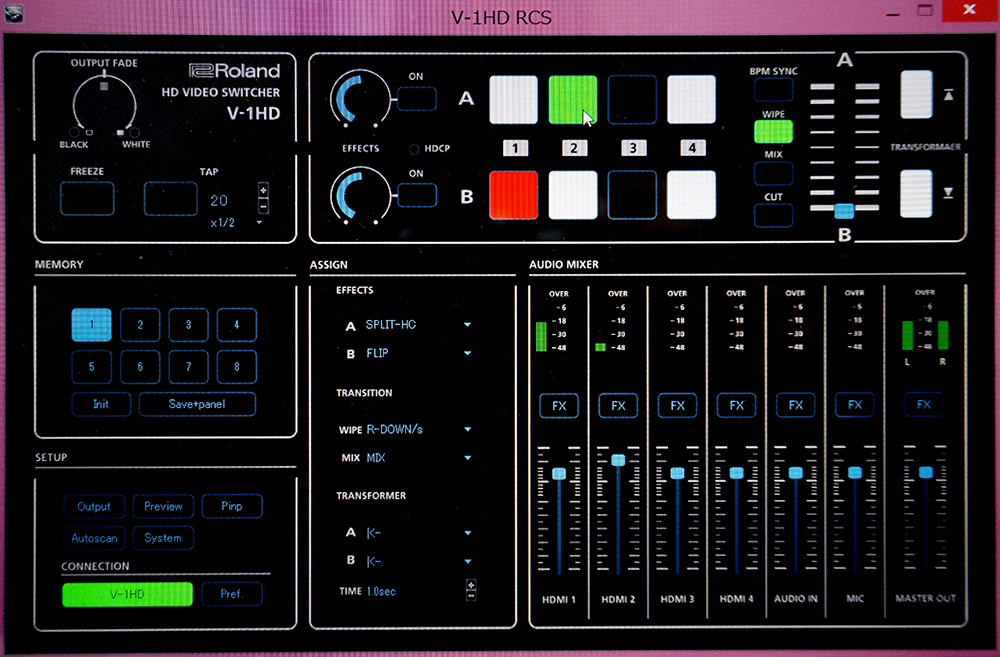The width and height of the screenshot is (1000, 657).
Task: Open MIX transition dropdown
Action: [x=467, y=458]
